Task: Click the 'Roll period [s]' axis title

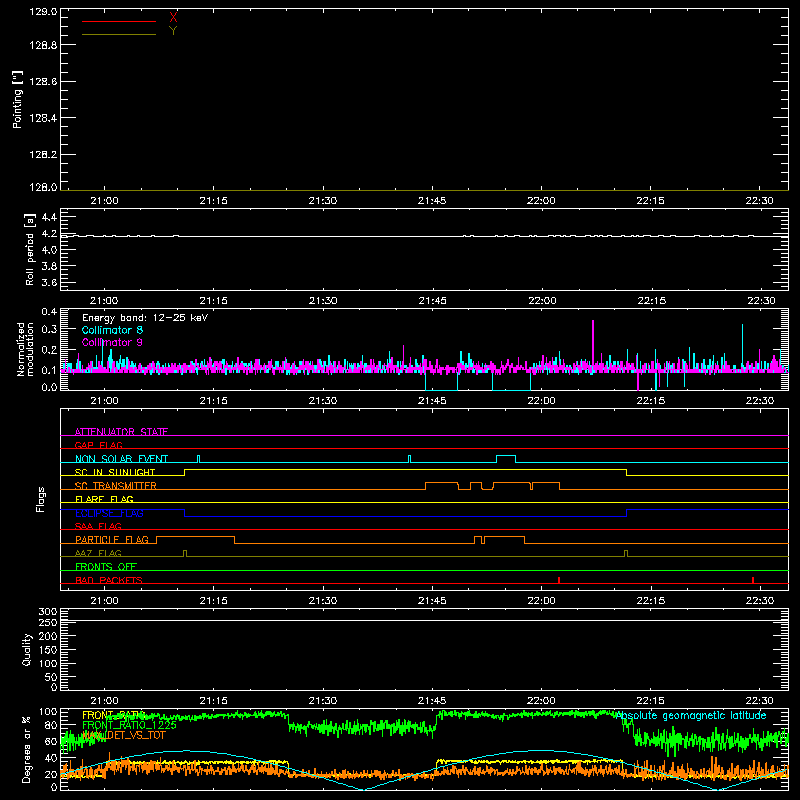Action: click(29, 250)
